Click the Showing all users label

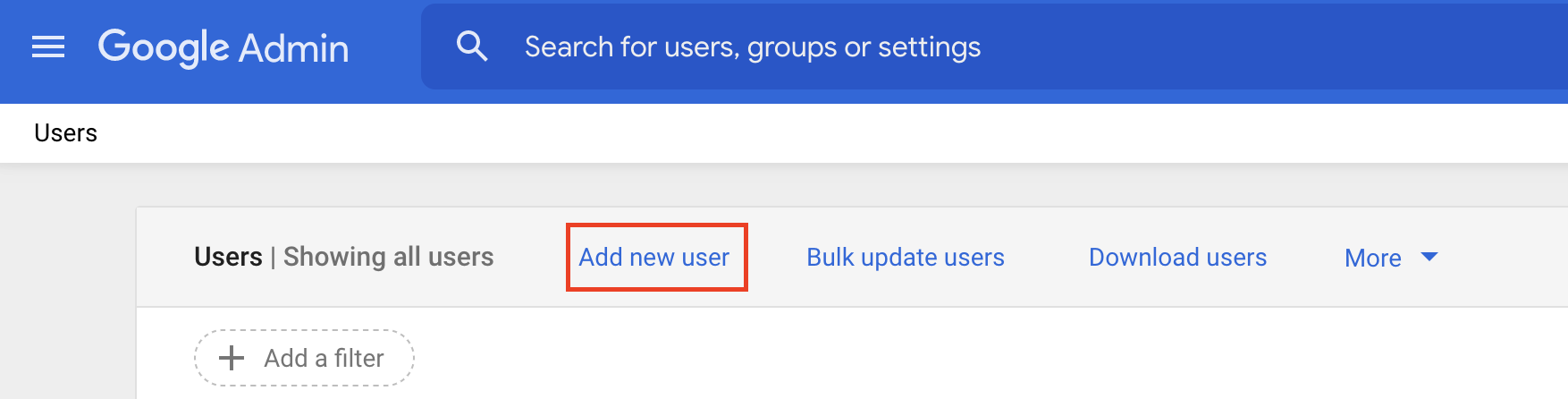coord(388,257)
